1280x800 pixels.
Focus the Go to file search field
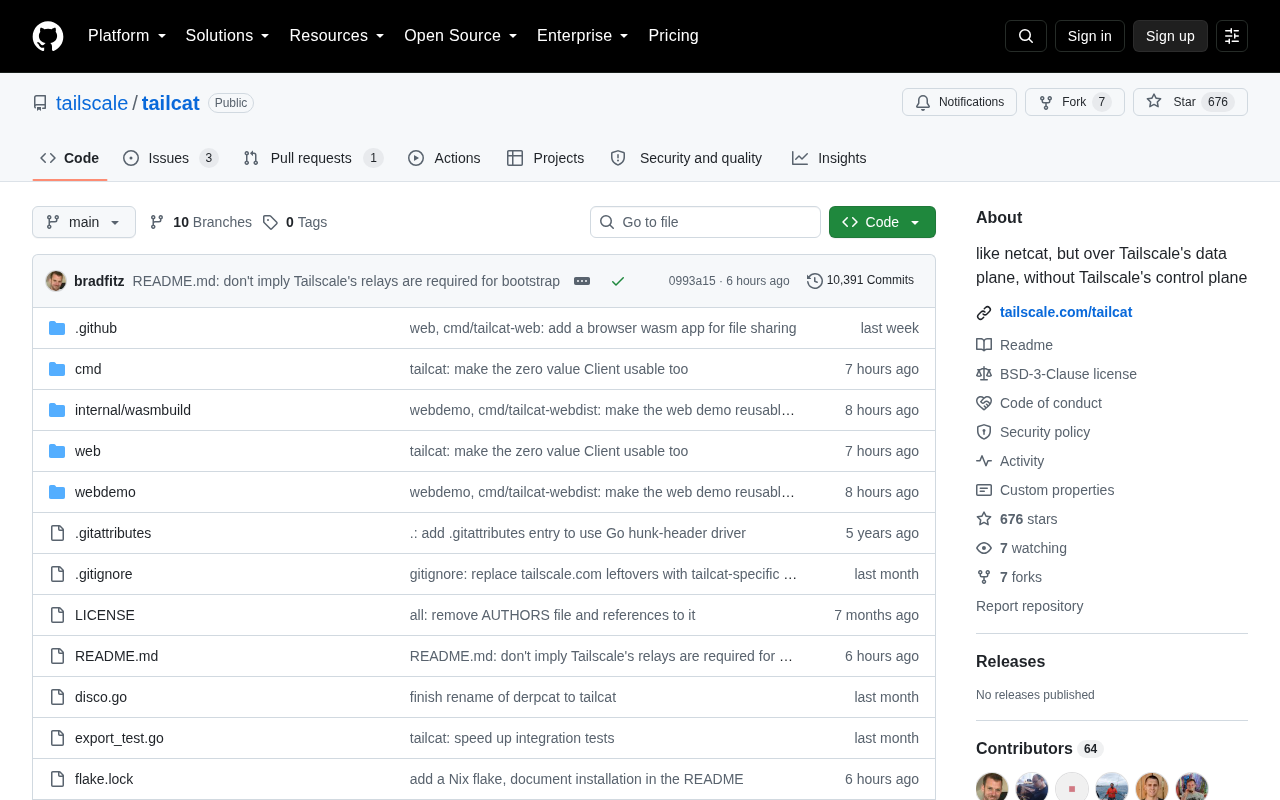pyautogui.click(x=705, y=222)
